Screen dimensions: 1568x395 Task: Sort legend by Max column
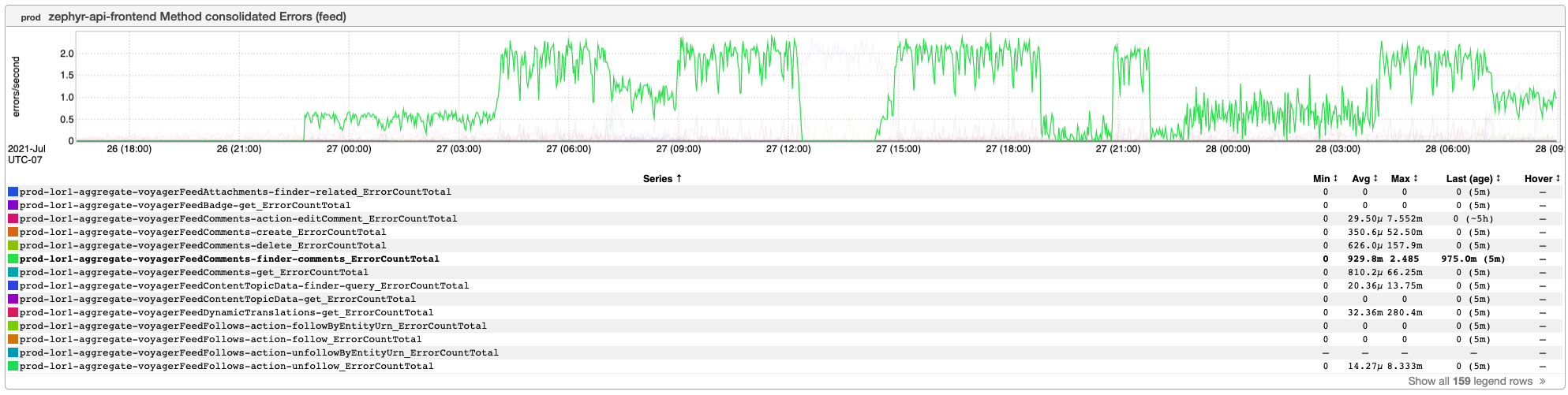[x=1404, y=179]
